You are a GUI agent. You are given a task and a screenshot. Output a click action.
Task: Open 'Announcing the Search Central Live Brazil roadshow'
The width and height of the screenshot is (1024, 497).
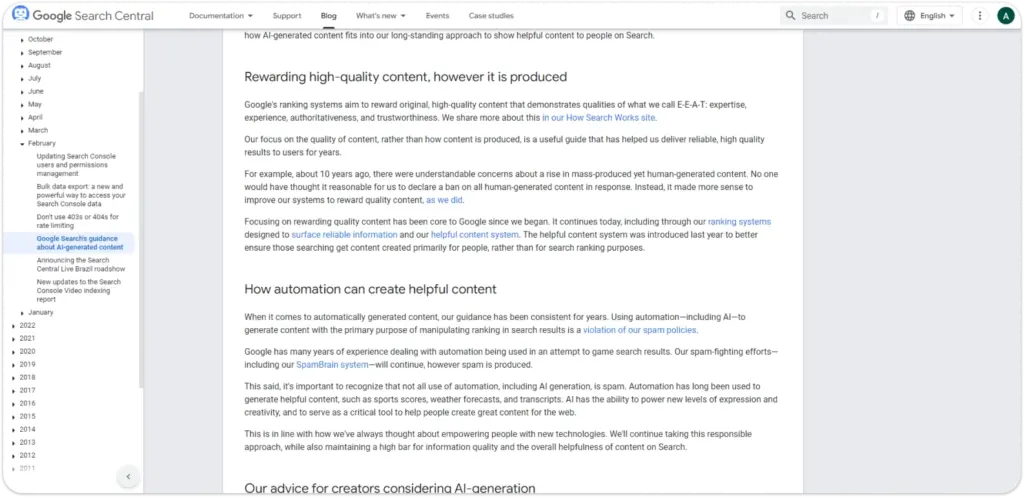81,265
